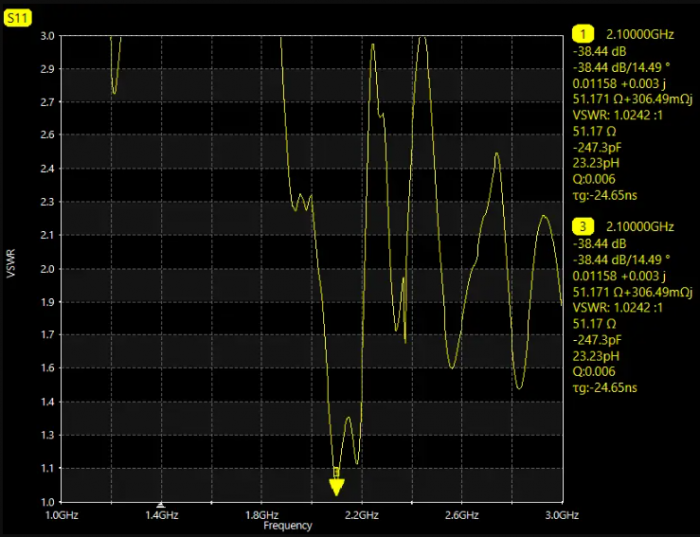Click the small white marker near 1.4GHz
The height and width of the screenshot is (537, 700).
click(160, 505)
